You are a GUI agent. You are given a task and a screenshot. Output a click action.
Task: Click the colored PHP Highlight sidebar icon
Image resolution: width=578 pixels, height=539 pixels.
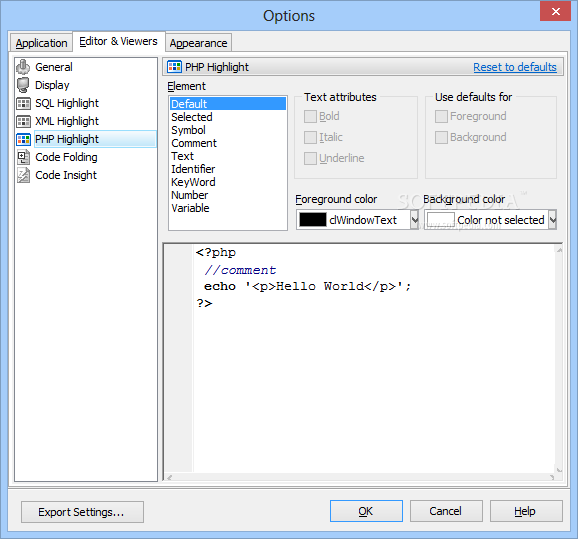pyautogui.click(x=23, y=139)
